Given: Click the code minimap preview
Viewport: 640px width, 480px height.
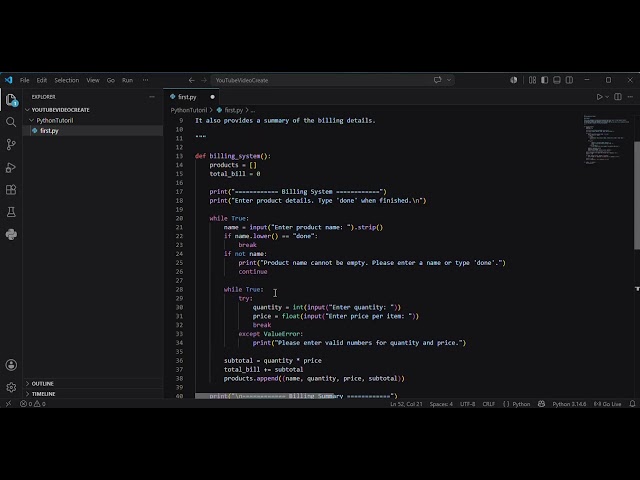Looking at the screenshot, I should click(606, 139).
